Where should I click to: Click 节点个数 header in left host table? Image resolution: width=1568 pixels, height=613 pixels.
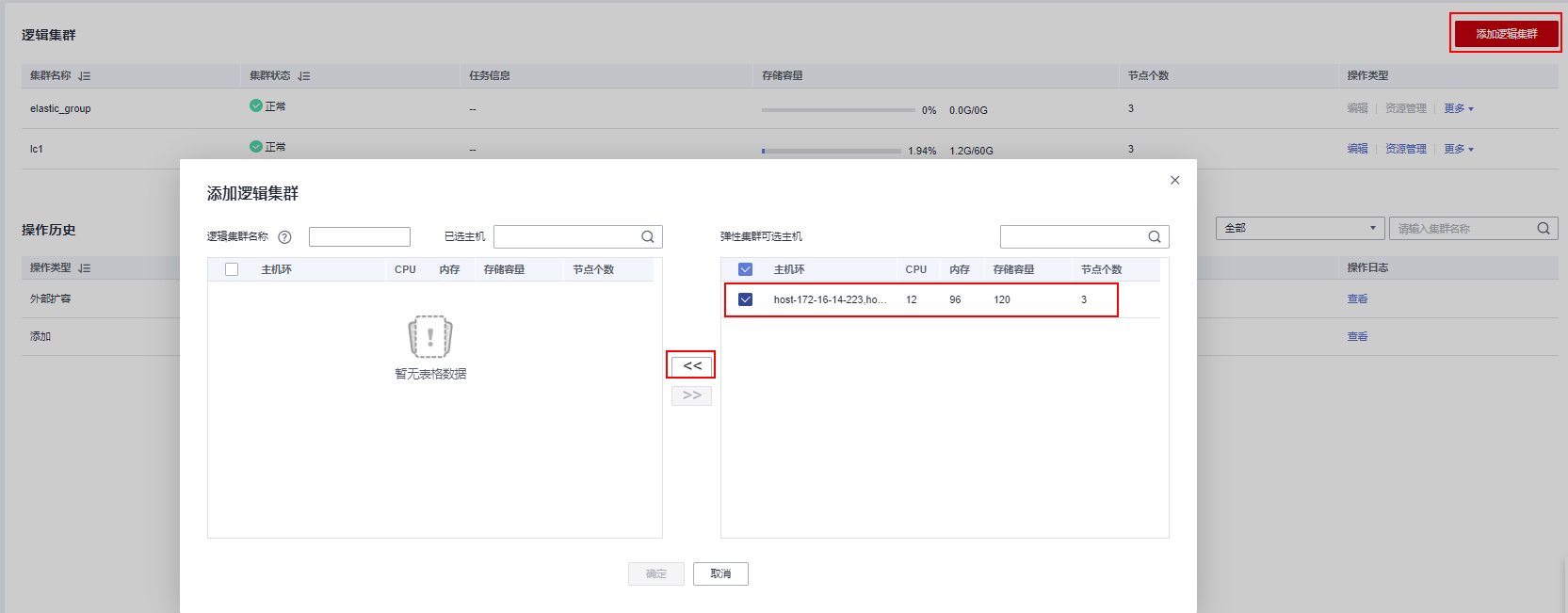593,269
